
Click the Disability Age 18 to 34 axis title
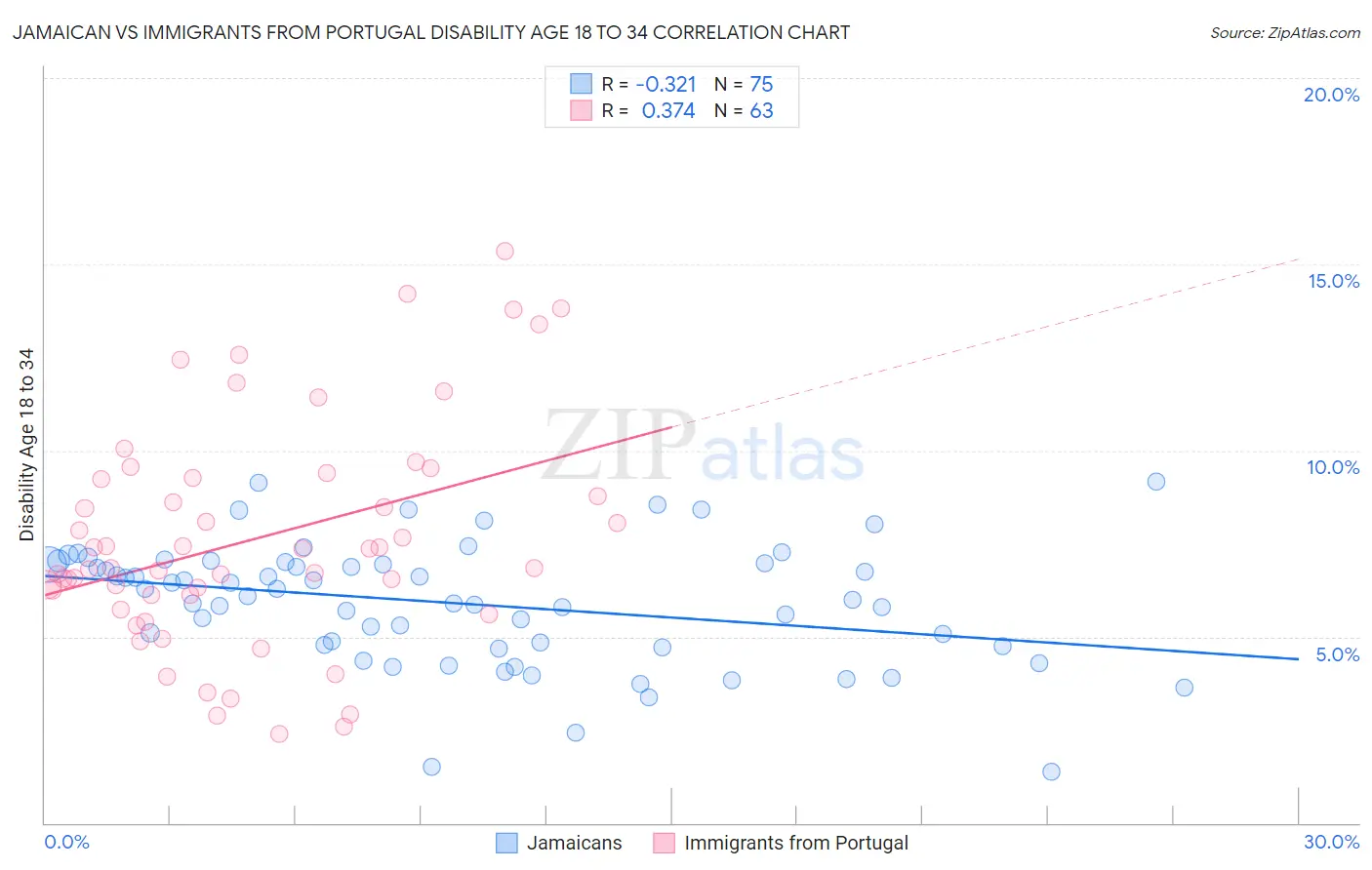point(26,445)
